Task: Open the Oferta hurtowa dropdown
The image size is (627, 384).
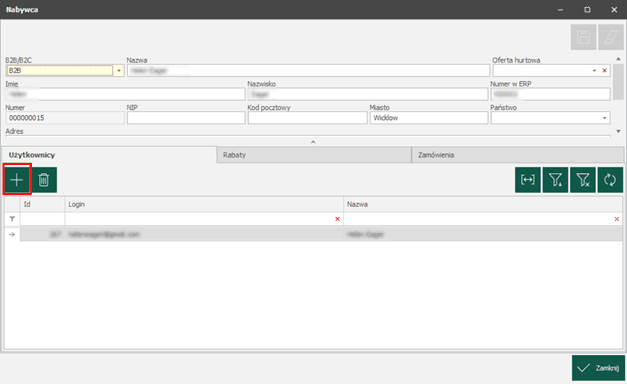Action: click(594, 71)
